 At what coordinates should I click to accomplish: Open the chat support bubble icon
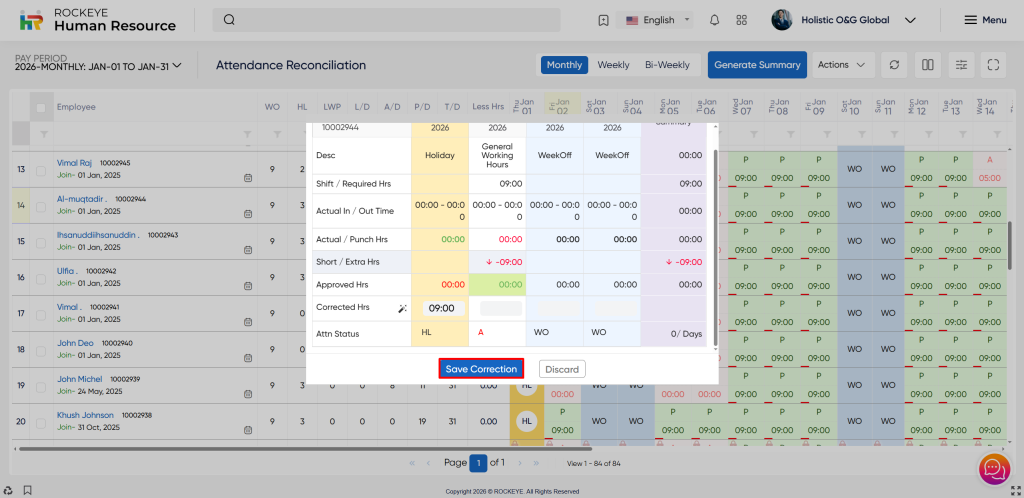(x=993, y=468)
